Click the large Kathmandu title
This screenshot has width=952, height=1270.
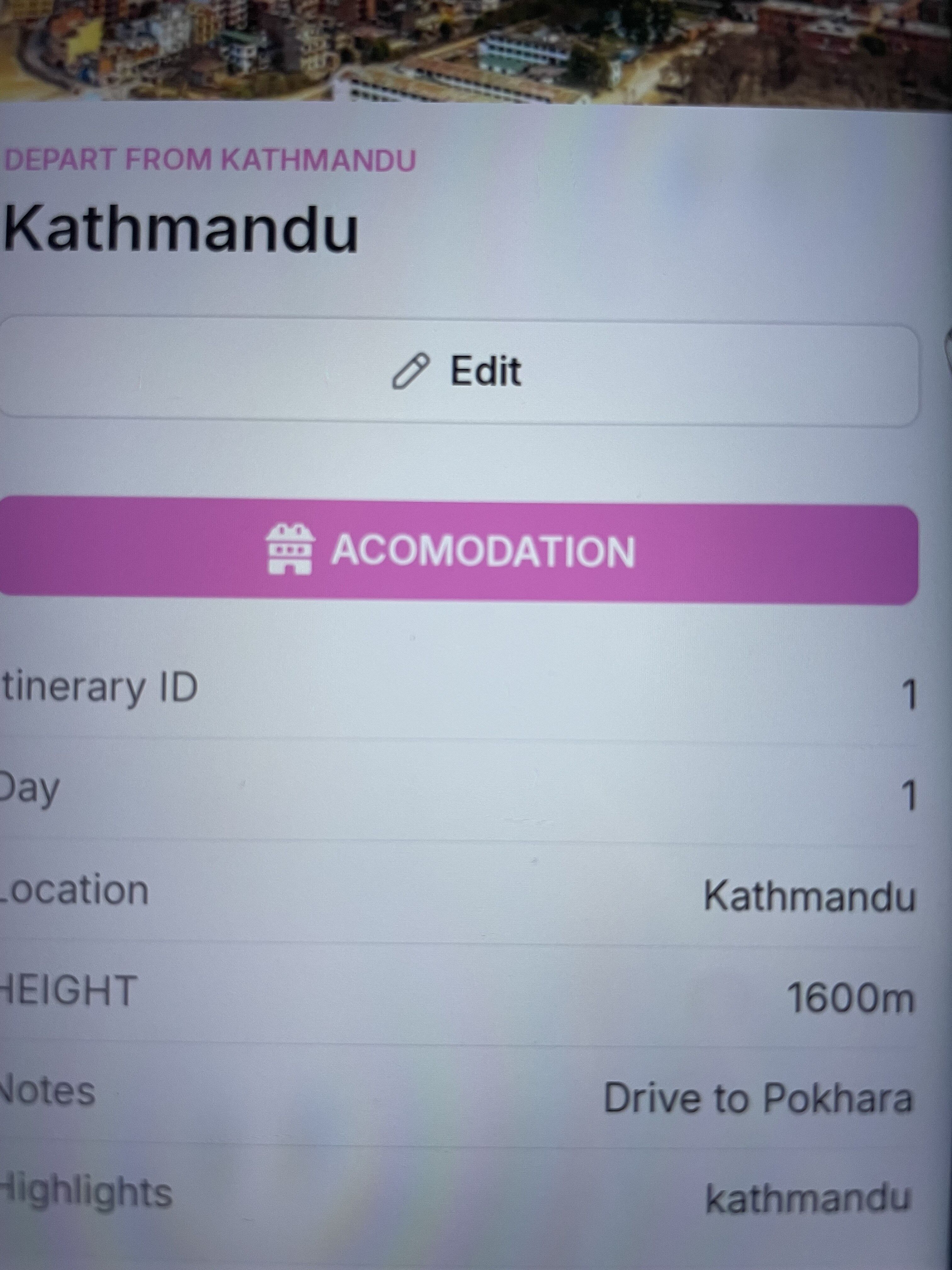click(181, 228)
